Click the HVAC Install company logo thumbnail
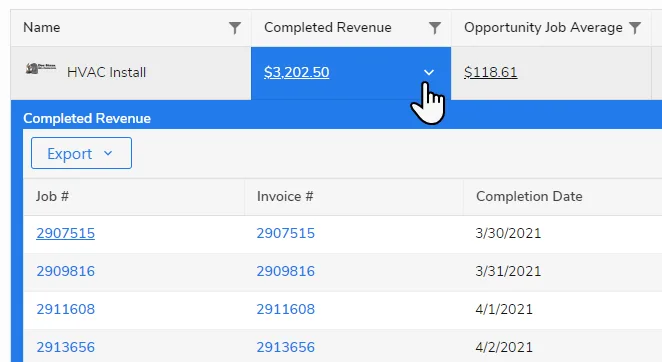Screen dimensions: 662x362 pyautogui.click(x=41, y=68)
